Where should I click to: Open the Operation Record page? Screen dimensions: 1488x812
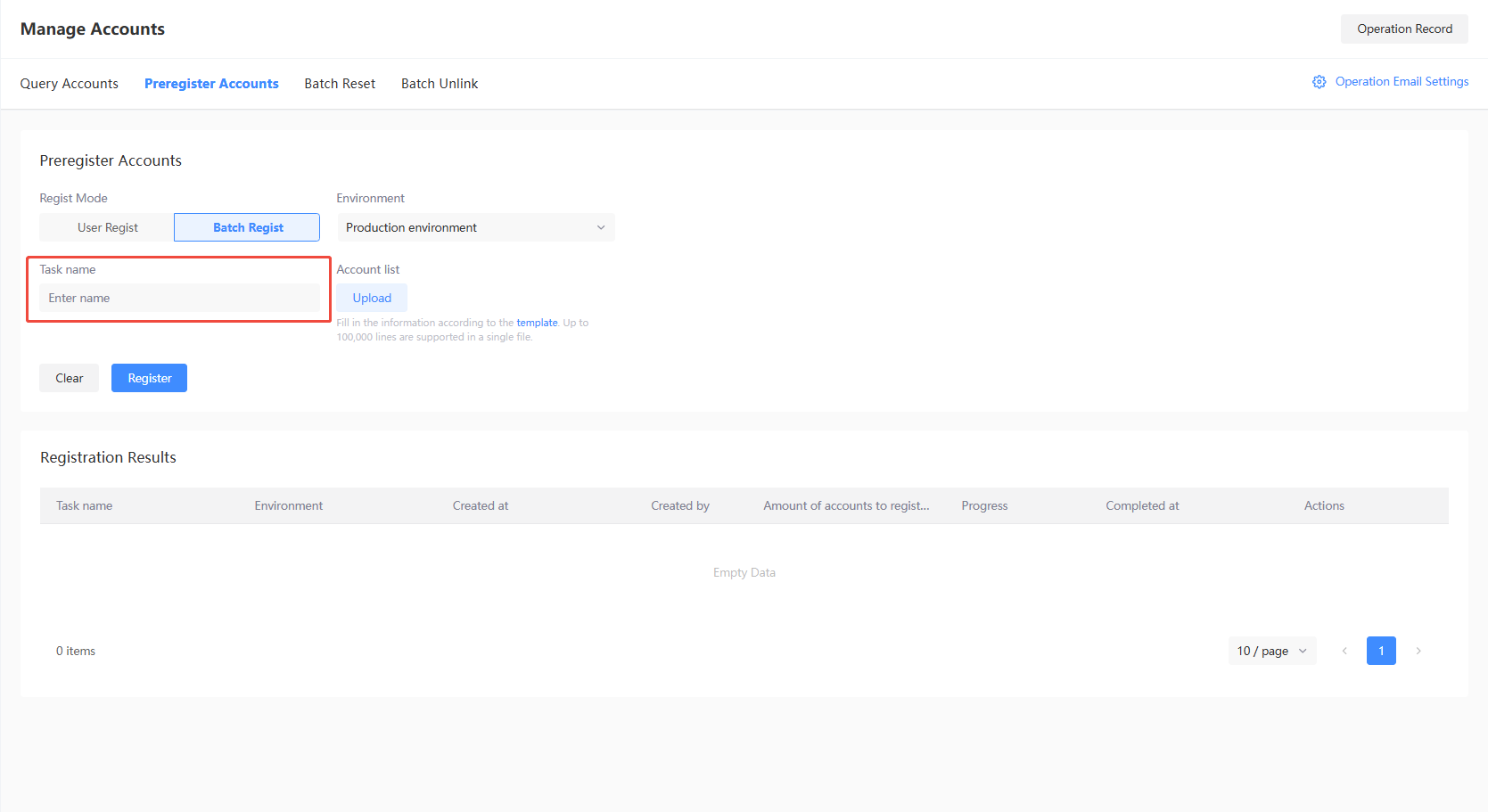(1404, 29)
